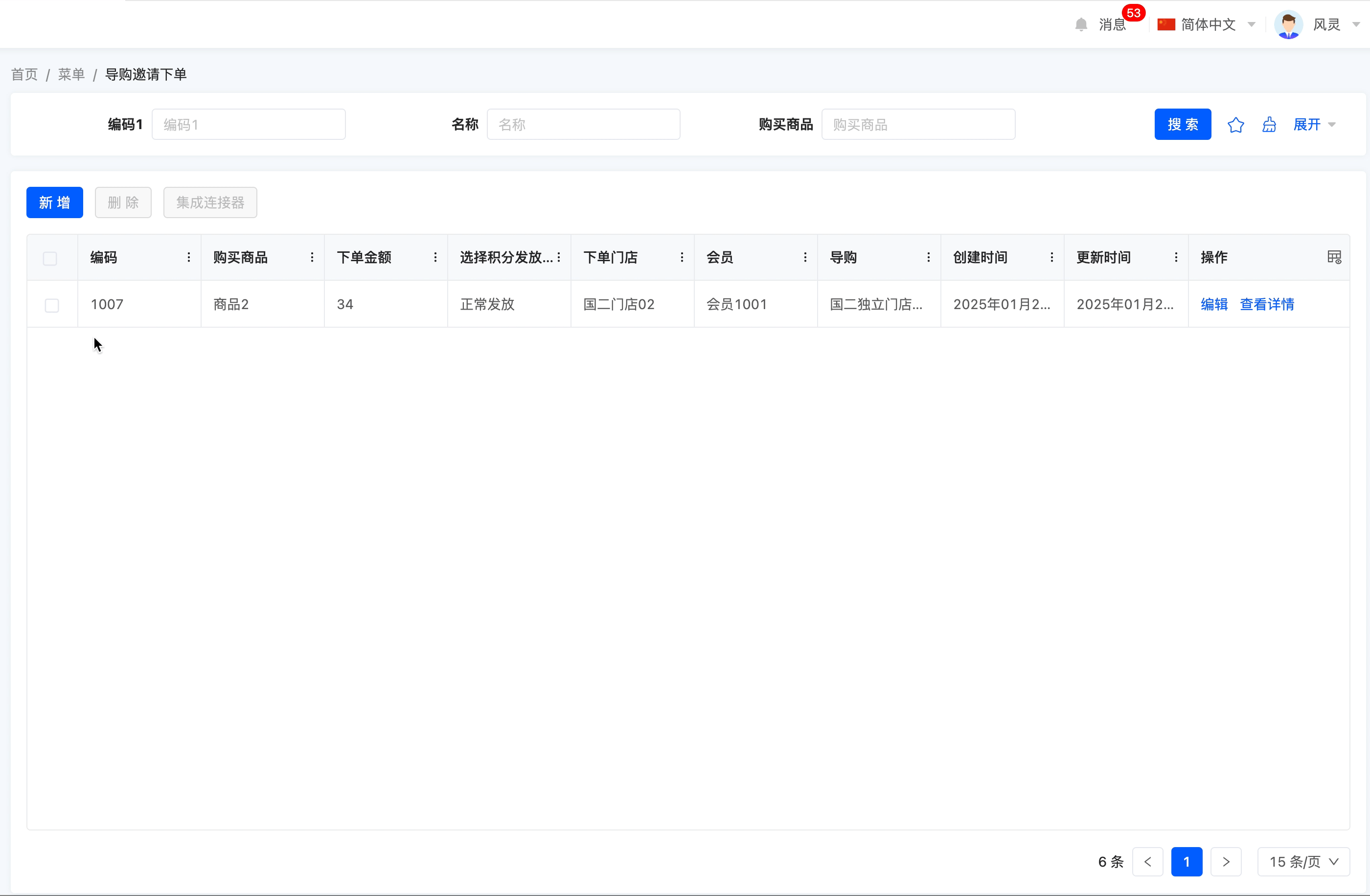Open the 15 条/页 page size dropdown
This screenshot has width=1370, height=896.
pyautogui.click(x=1302, y=861)
